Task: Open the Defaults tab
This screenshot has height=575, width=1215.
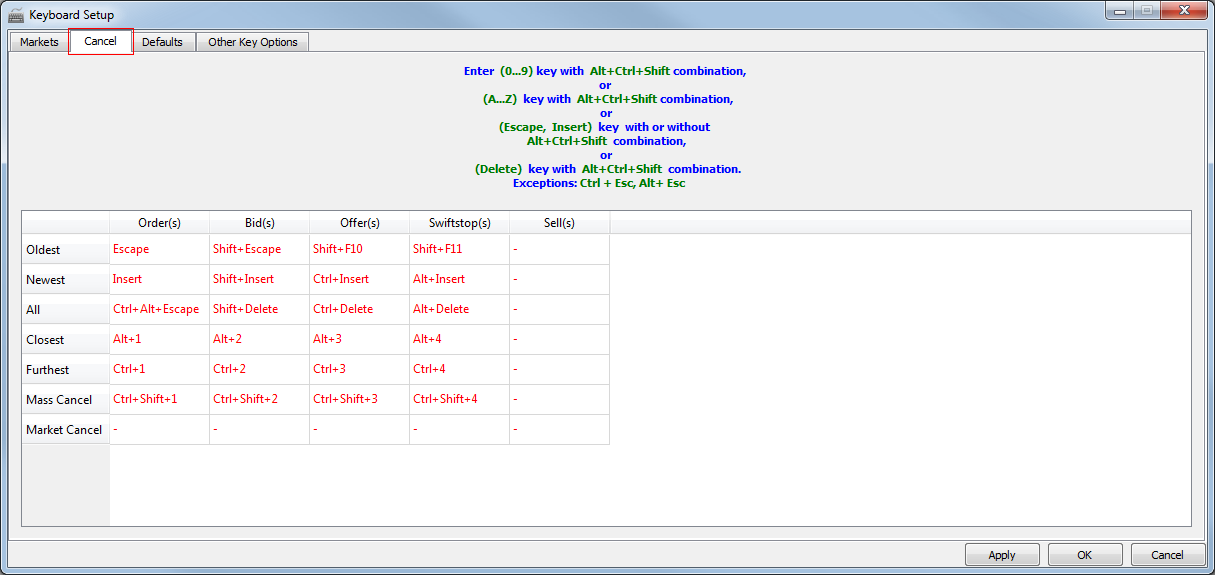Action: 162,42
